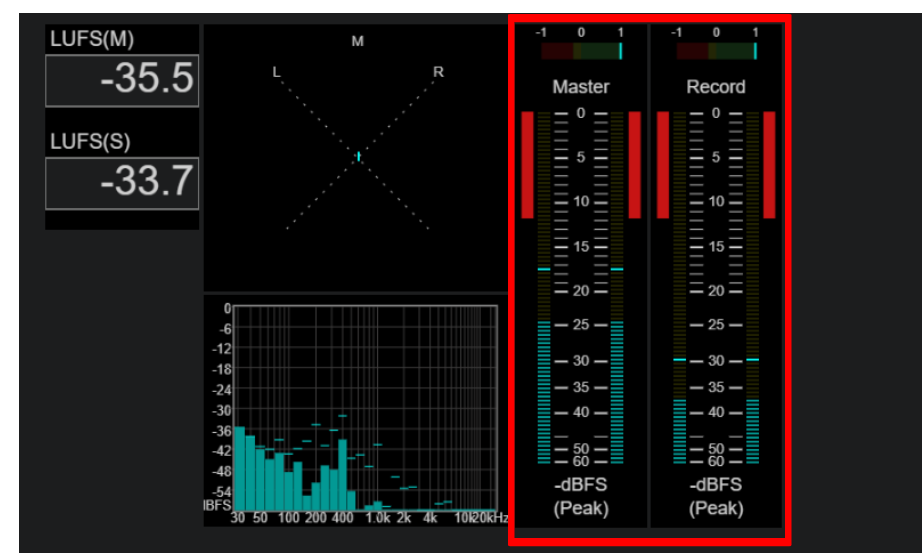Click the -dBFS (Peak) label under Master
Viewport: 923px width, 553px height.
[581, 496]
